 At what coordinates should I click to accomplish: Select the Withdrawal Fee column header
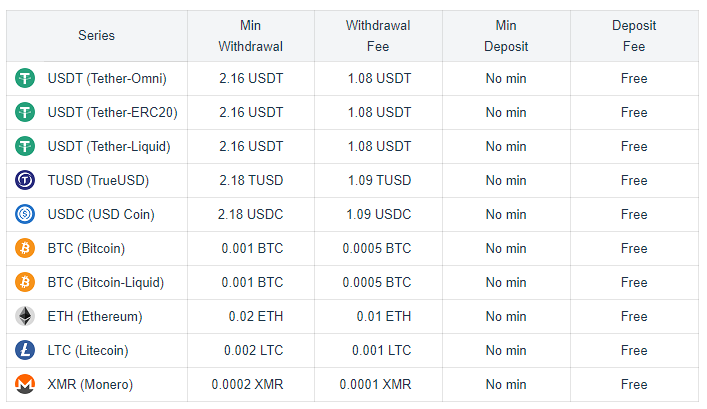click(378, 36)
